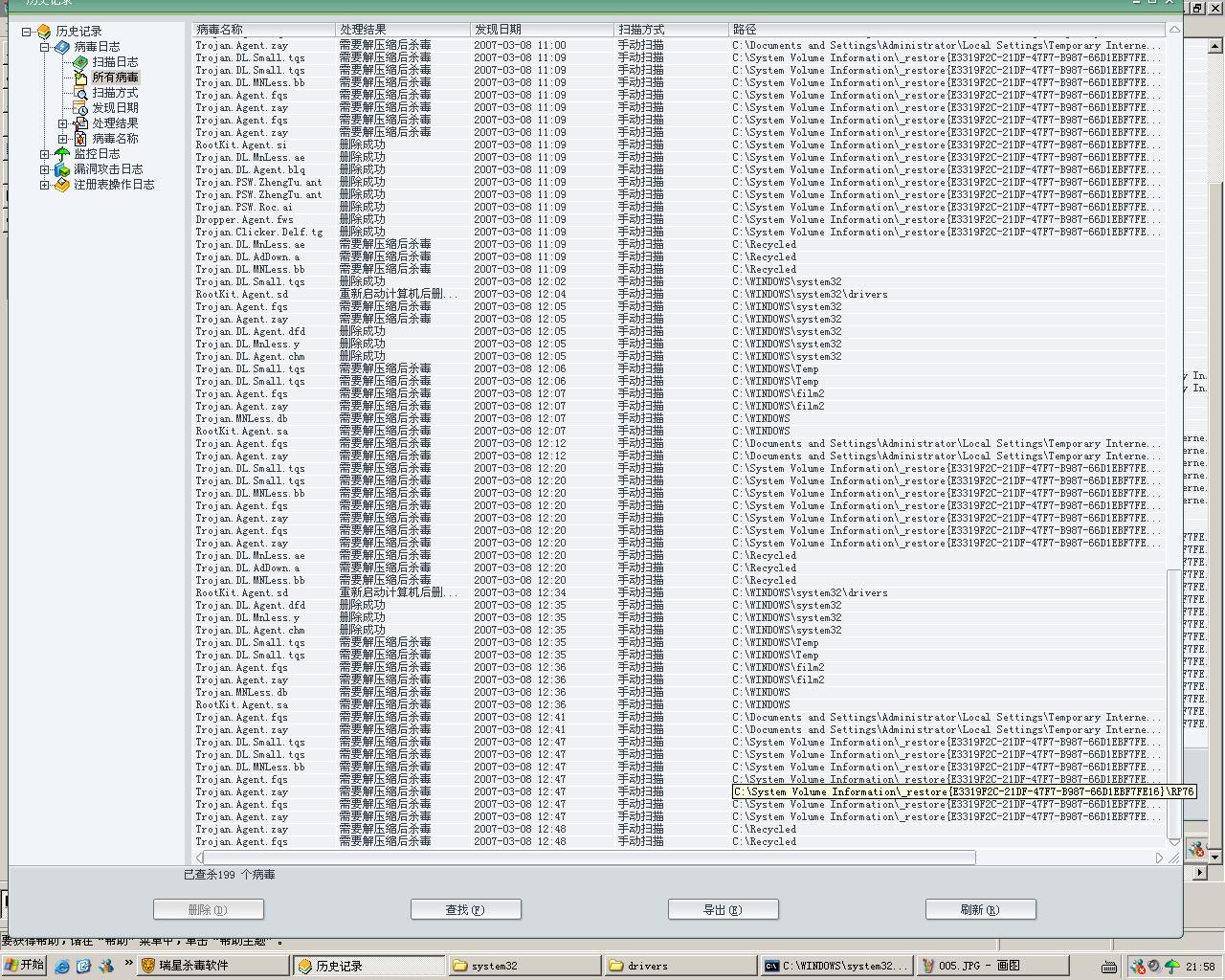The height and width of the screenshot is (980, 1225).
Task: Select the Trojan.Clicker.Delf.tg row
Action: tap(679, 233)
